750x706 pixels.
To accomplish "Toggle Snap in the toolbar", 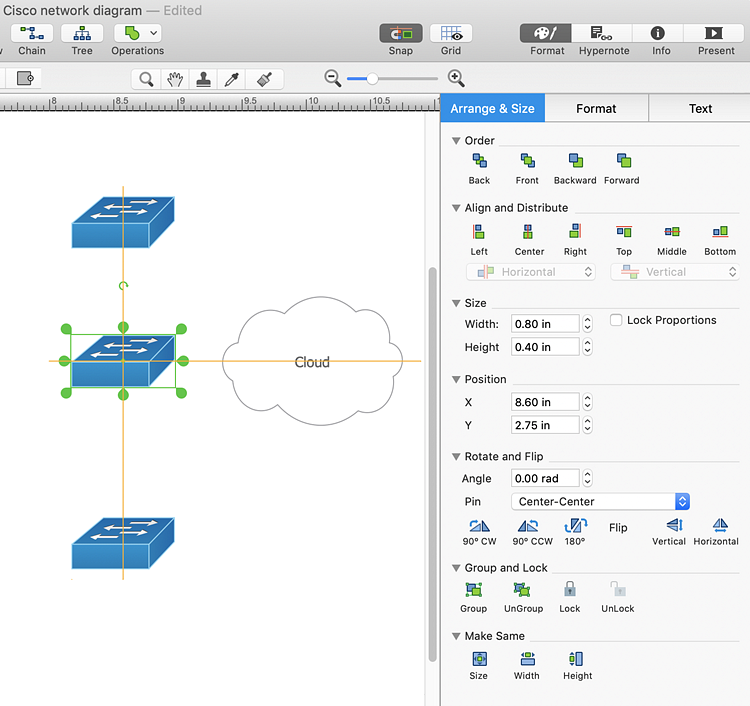I will click(400, 34).
